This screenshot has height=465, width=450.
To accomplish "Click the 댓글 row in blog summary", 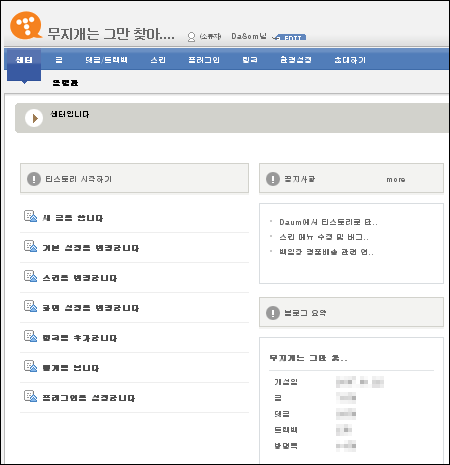I will pyautogui.click(x=315, y=414).
